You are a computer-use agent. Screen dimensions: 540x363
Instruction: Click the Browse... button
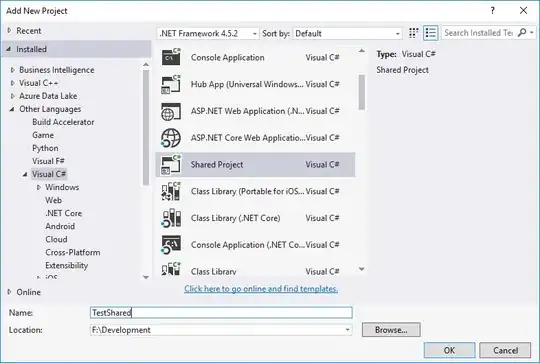click(391, 330)
